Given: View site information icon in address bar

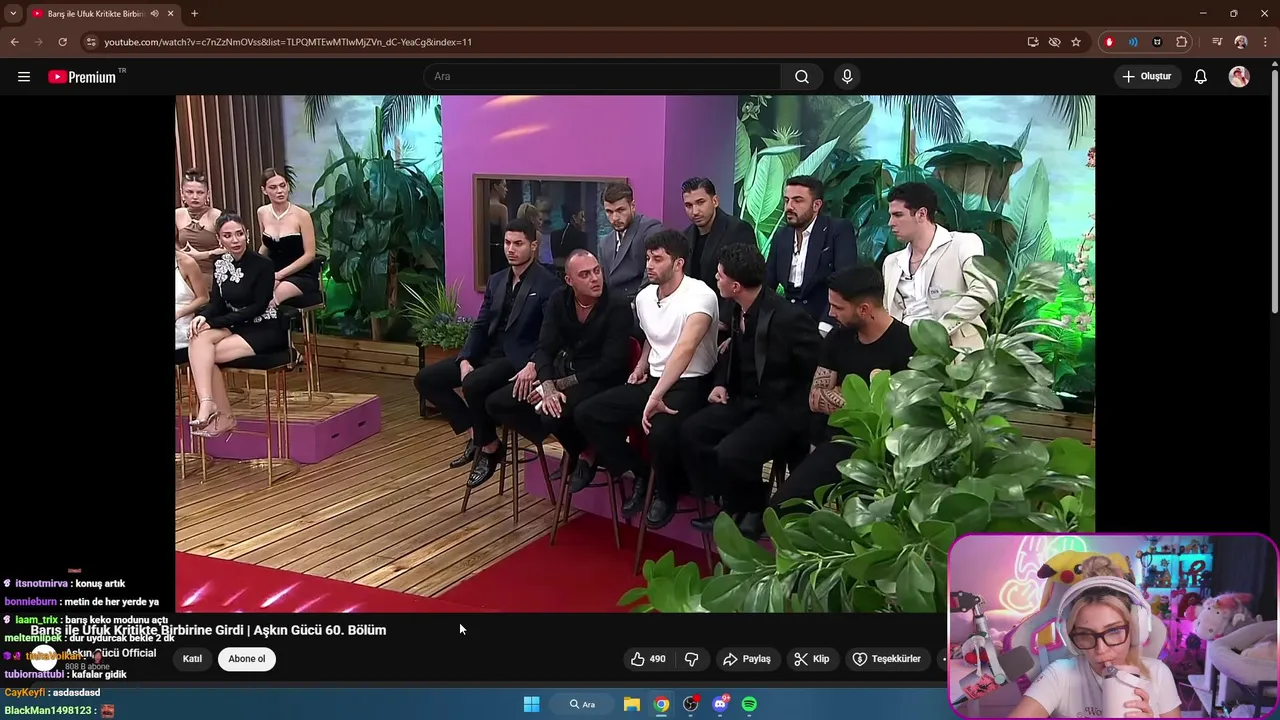Looking at the screenshot, I should pos(91,42).
